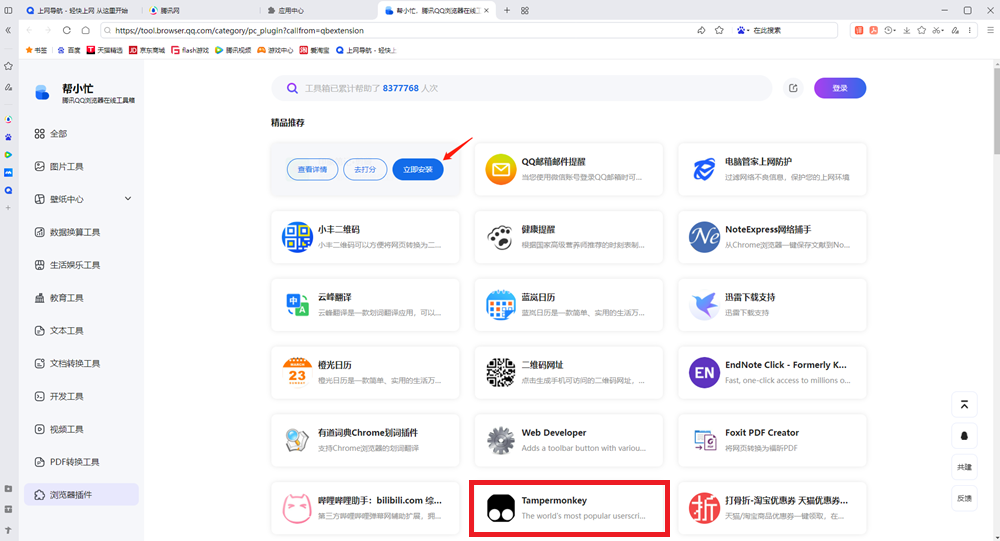Click the Tampermonkey extension icon
This screenshot has height=541, width=1000.
(x=500, y=509)
